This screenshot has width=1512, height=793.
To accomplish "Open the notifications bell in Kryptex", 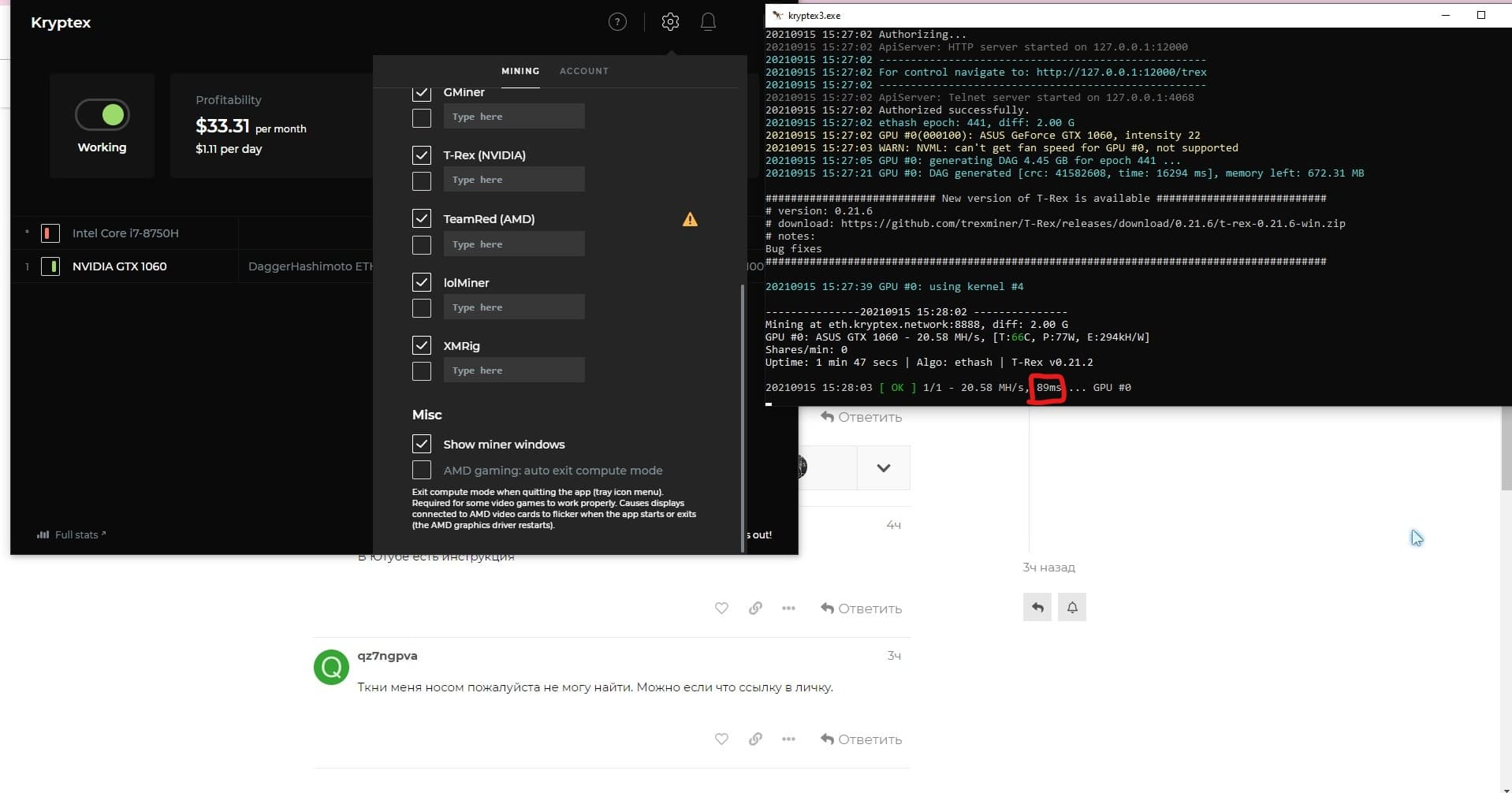I will coord(708,22).
